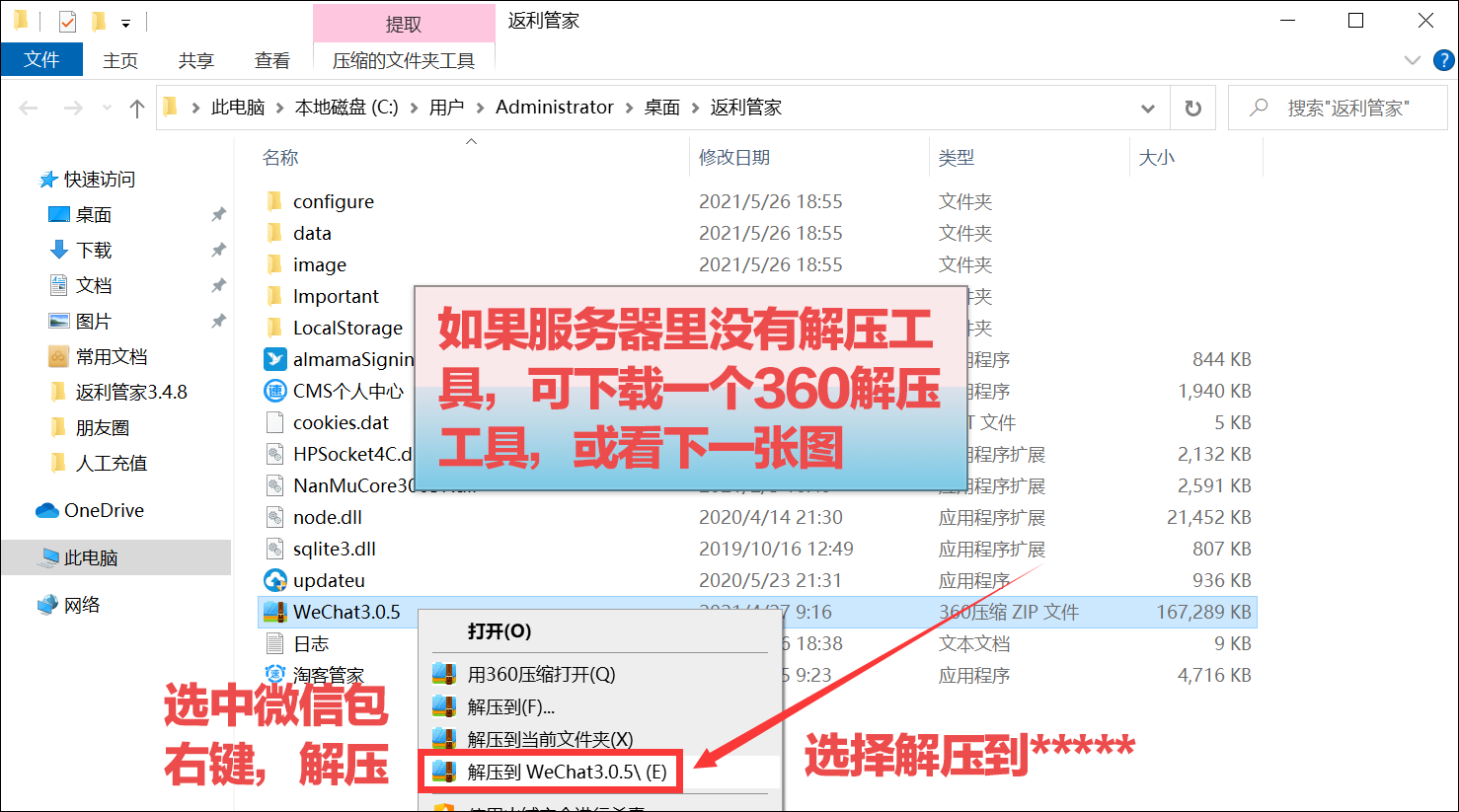Expand the ribbon with the chevron
The image size is (1459, 812).
click(1413, 60)
